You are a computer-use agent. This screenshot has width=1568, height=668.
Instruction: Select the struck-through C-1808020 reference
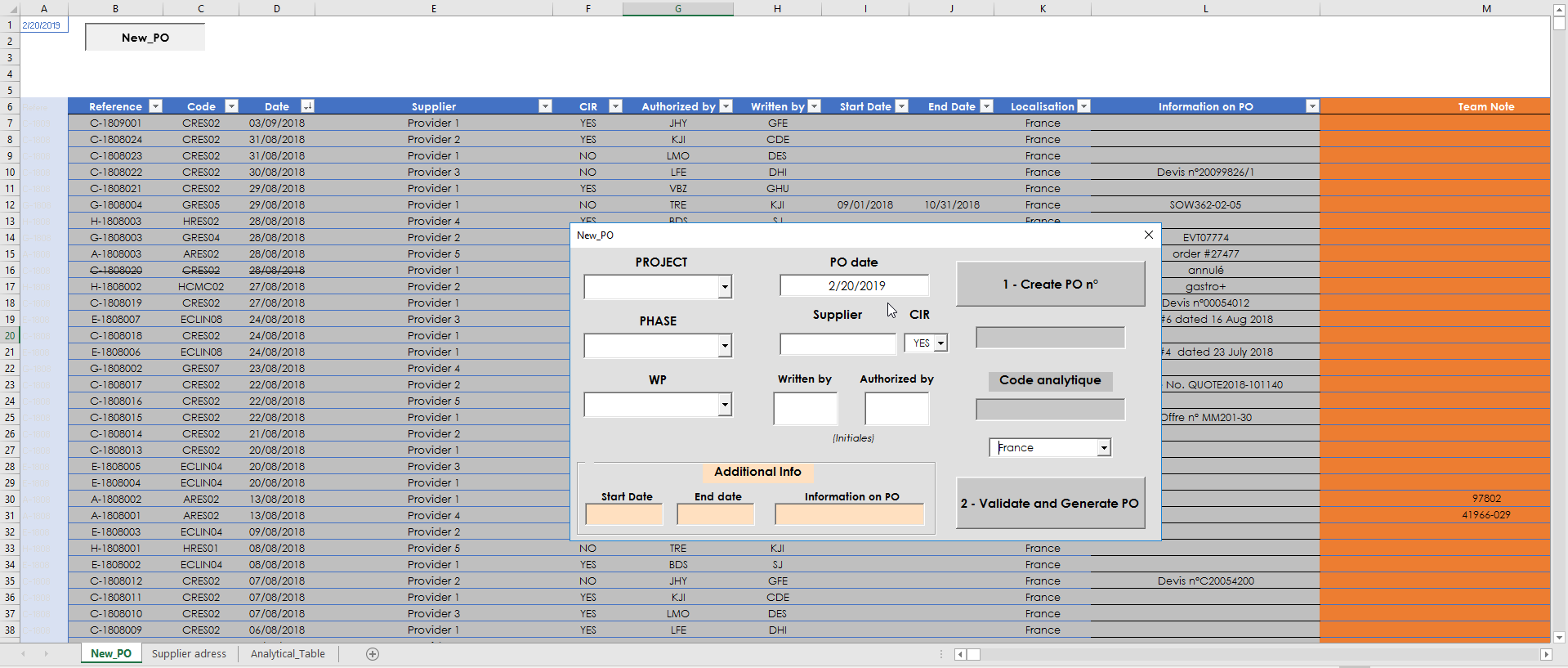[x=115, y=270]
